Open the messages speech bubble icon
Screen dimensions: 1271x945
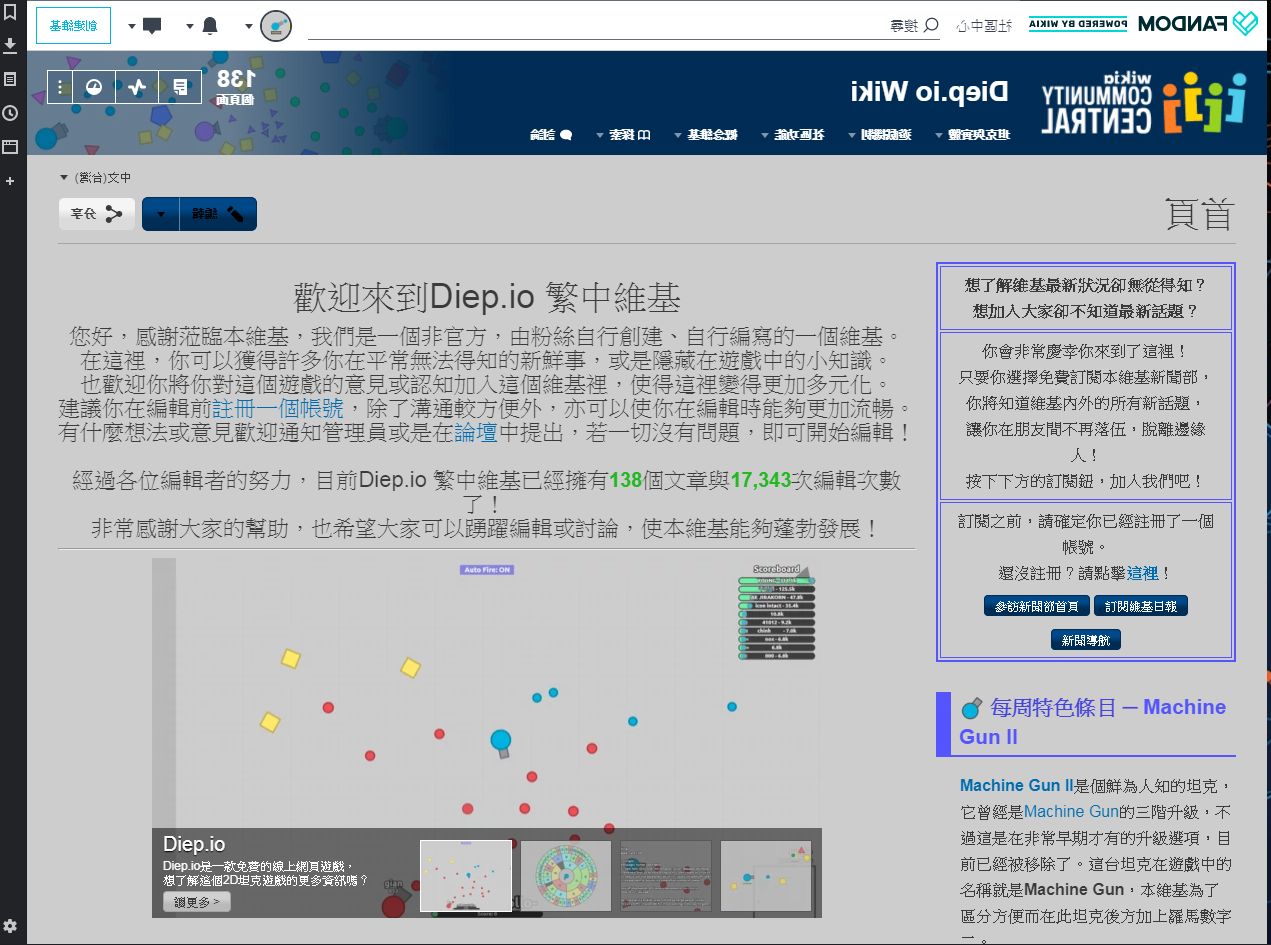pos(152,26)
